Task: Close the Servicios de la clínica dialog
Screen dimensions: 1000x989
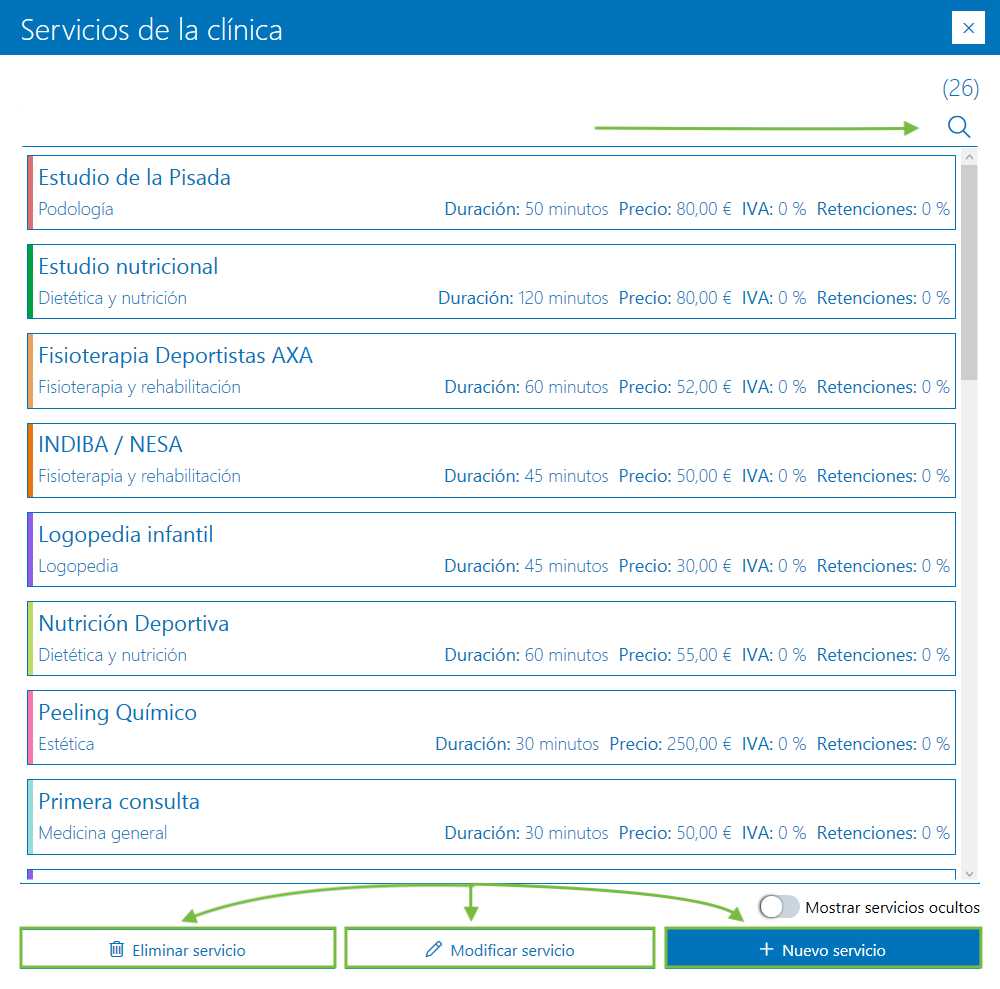Action: click(967, 27)
